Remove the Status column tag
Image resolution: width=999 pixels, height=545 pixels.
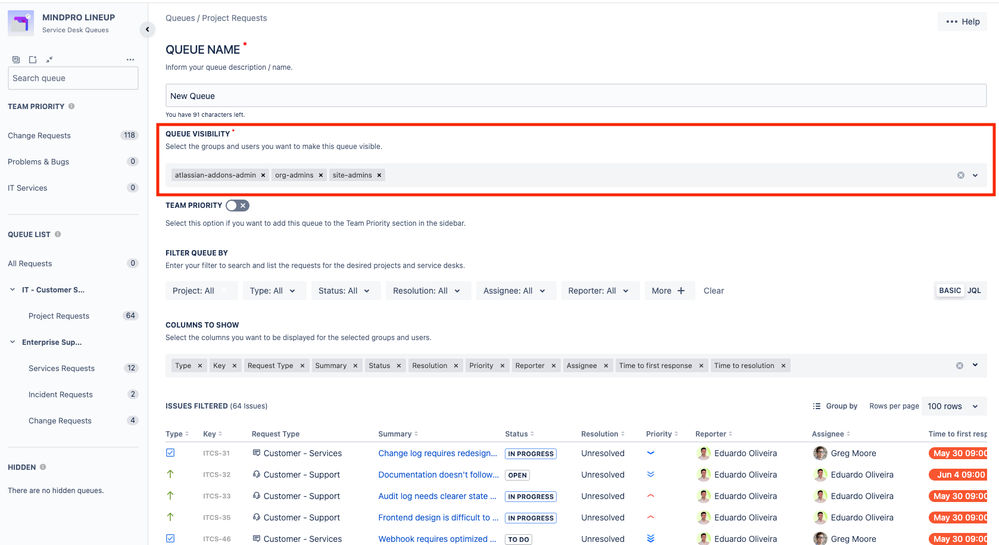coord(399,366)
